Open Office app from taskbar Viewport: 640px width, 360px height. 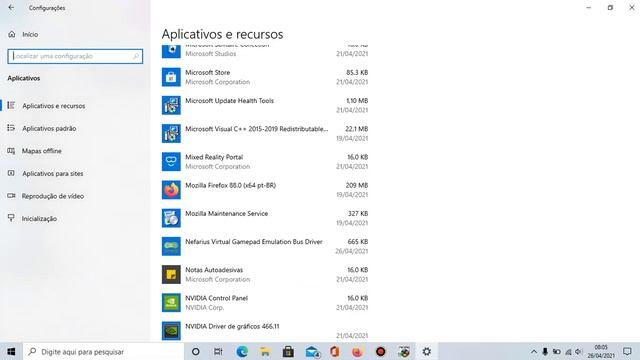[335, 351]
